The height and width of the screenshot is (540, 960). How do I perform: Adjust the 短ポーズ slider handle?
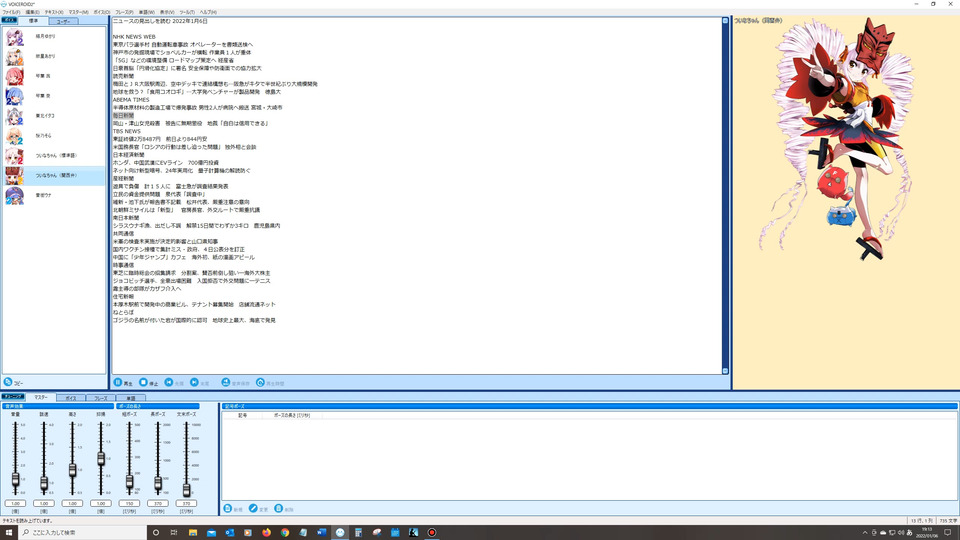pyautogui.click(x=129, y=482)
